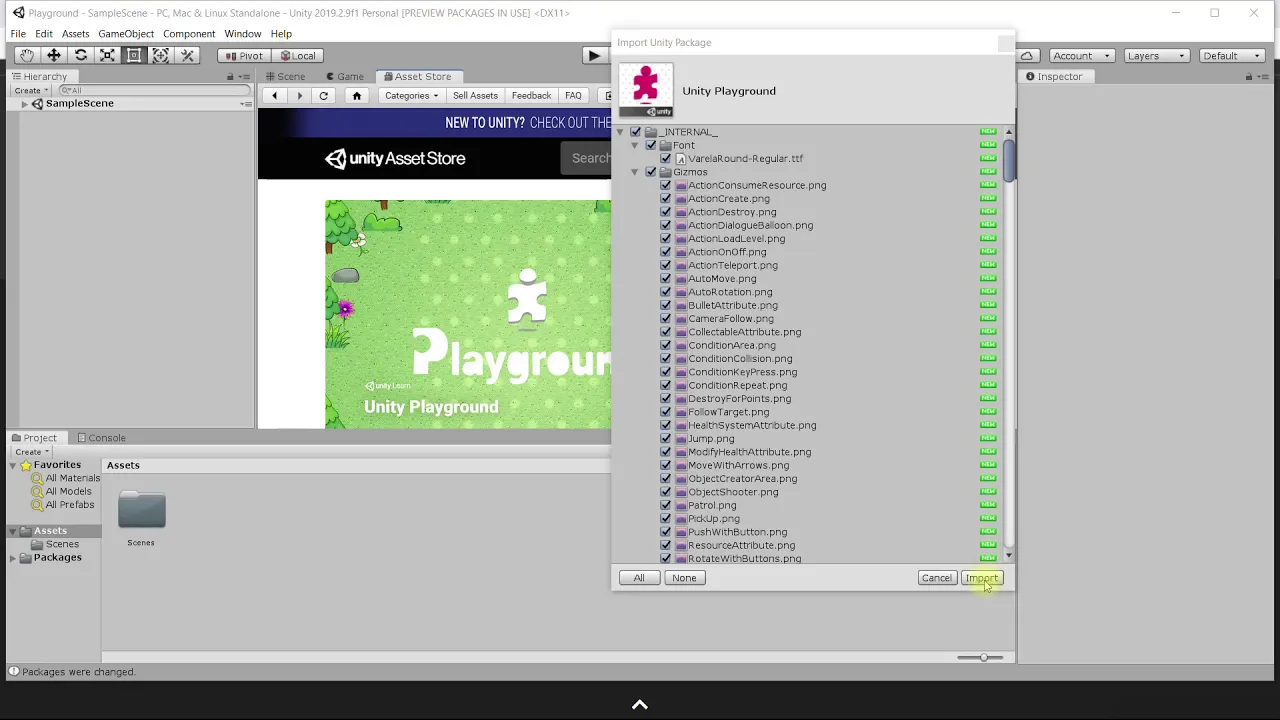Collapse the Font folder in import list
This screenshot has width=1280, height=720.
click(x=635, y=145)
